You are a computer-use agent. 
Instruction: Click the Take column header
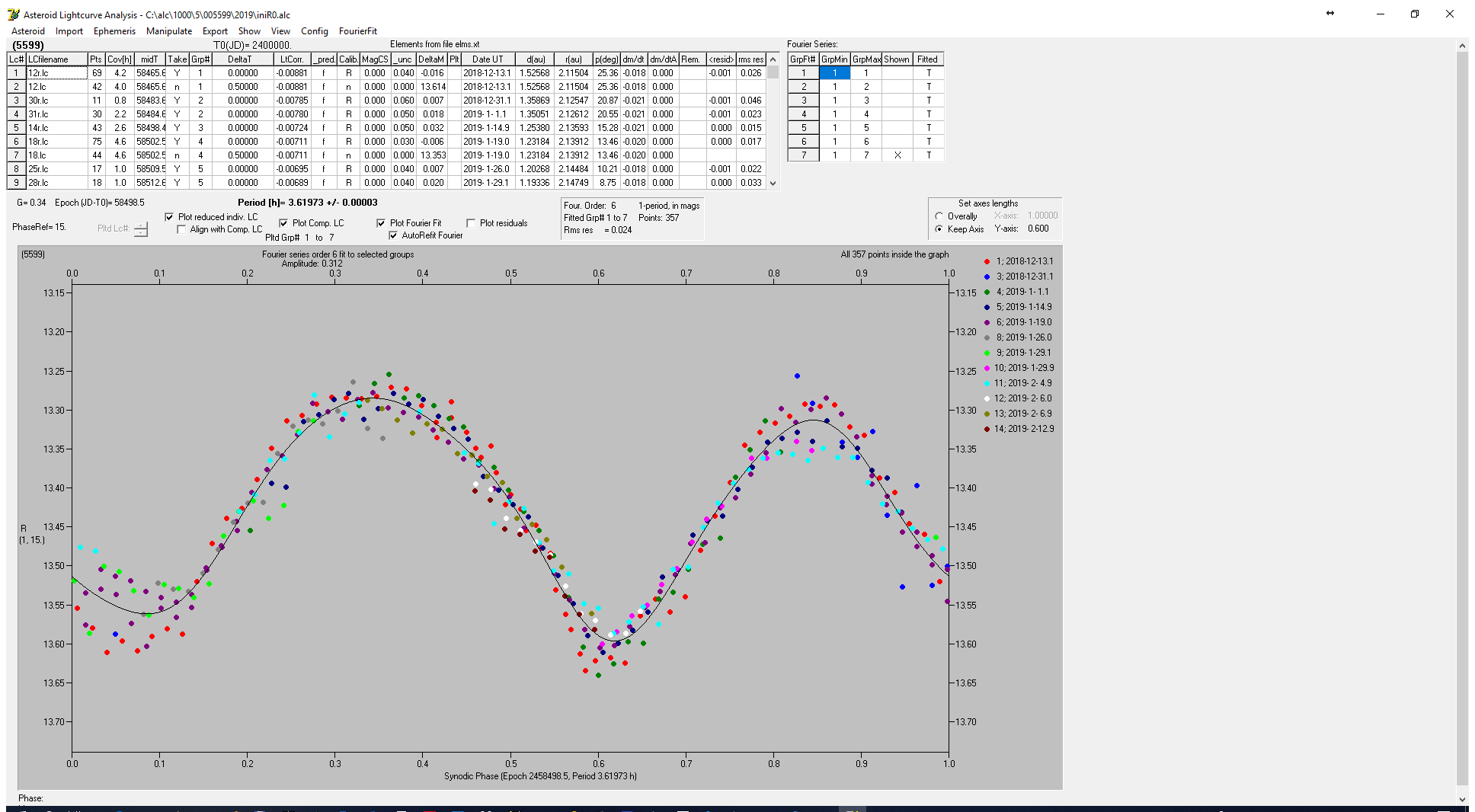(x=178, y=59)
